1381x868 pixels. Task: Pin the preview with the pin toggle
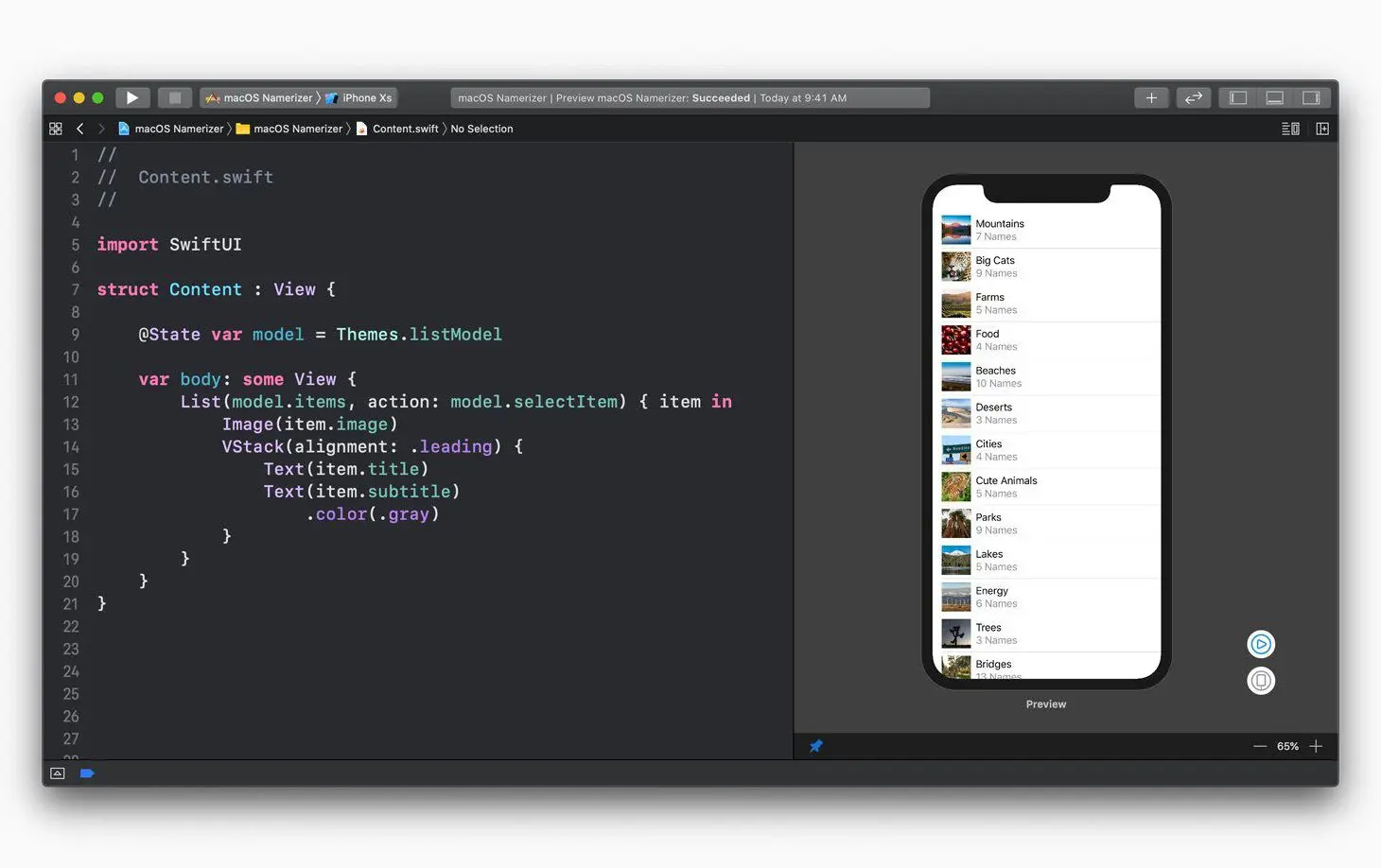pos(815,746)
